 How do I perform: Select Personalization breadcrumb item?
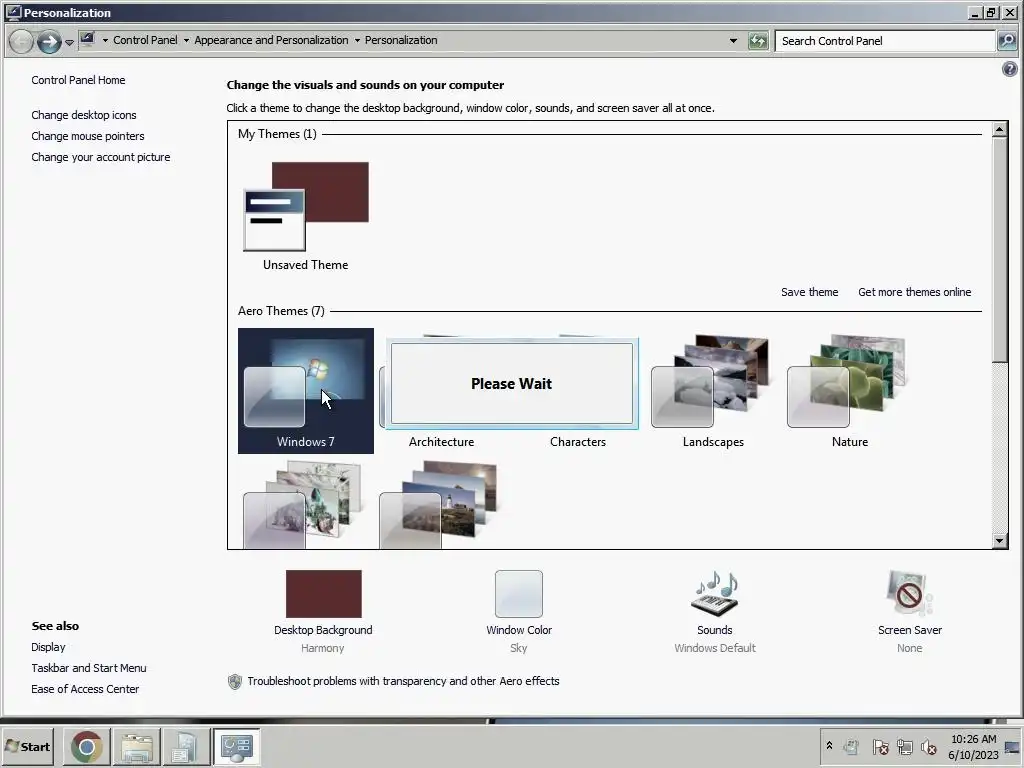(401, 40)
